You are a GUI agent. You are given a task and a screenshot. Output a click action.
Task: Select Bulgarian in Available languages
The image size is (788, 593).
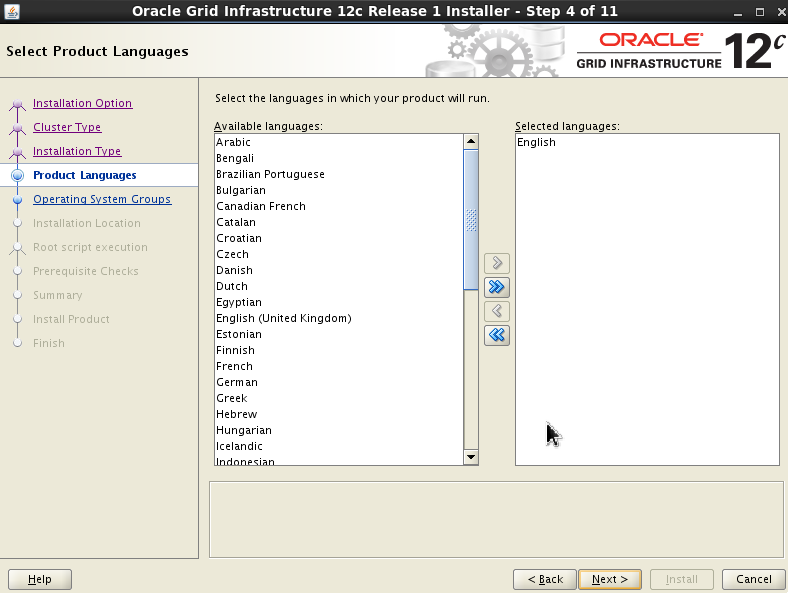pos(339,190)
